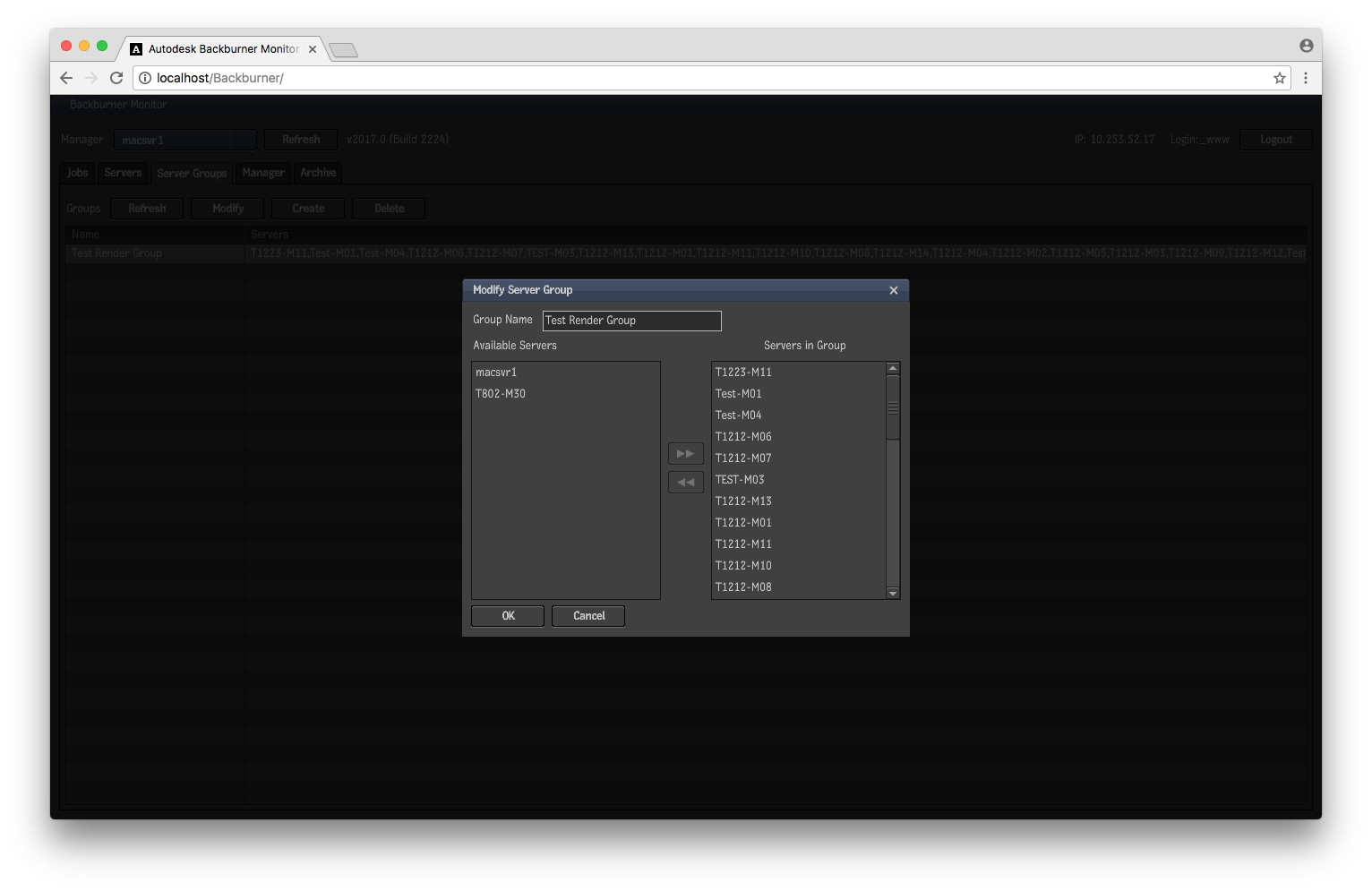Cancel the server group modification
1372x891 pixels.
[x=588, y=616]
